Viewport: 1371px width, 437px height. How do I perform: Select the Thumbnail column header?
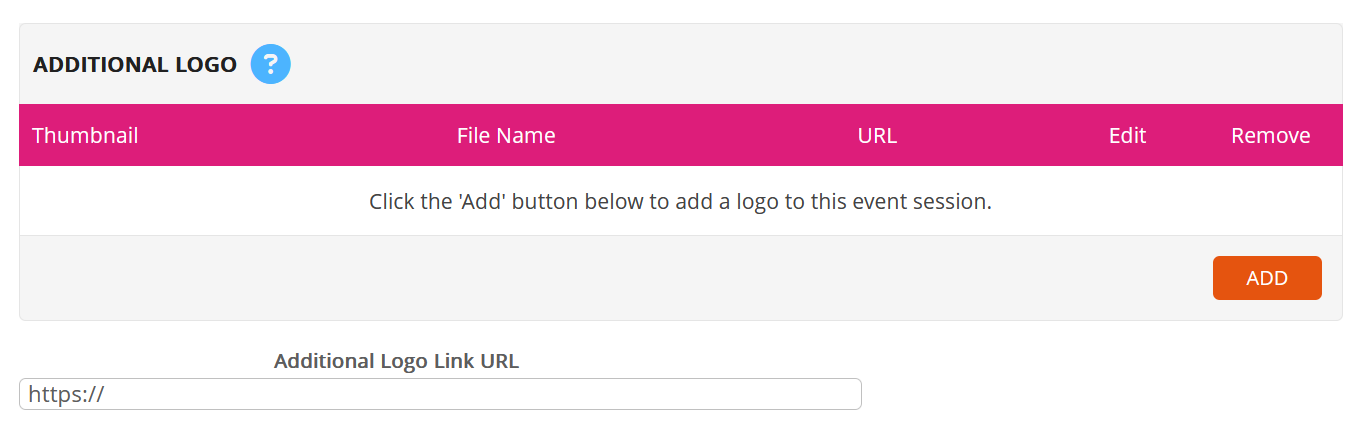(x=85, y=136)
